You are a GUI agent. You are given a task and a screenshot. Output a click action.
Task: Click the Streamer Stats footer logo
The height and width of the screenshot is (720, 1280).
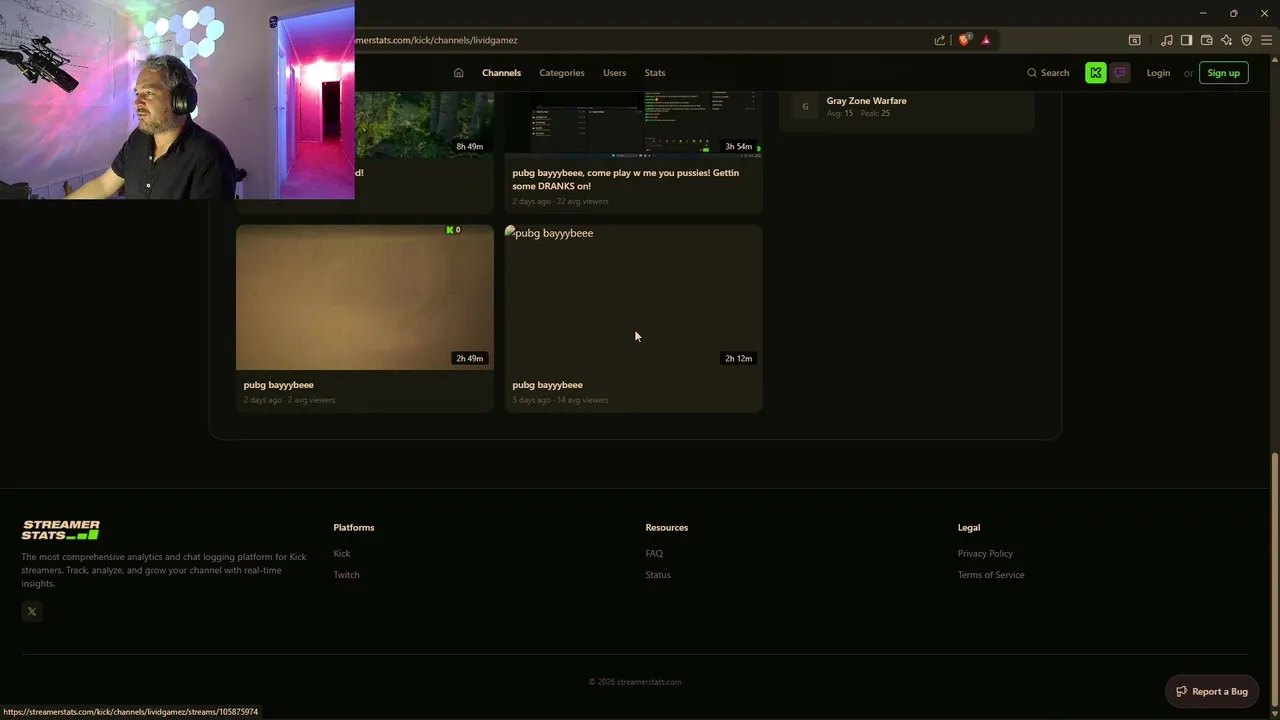pos(61,530)
